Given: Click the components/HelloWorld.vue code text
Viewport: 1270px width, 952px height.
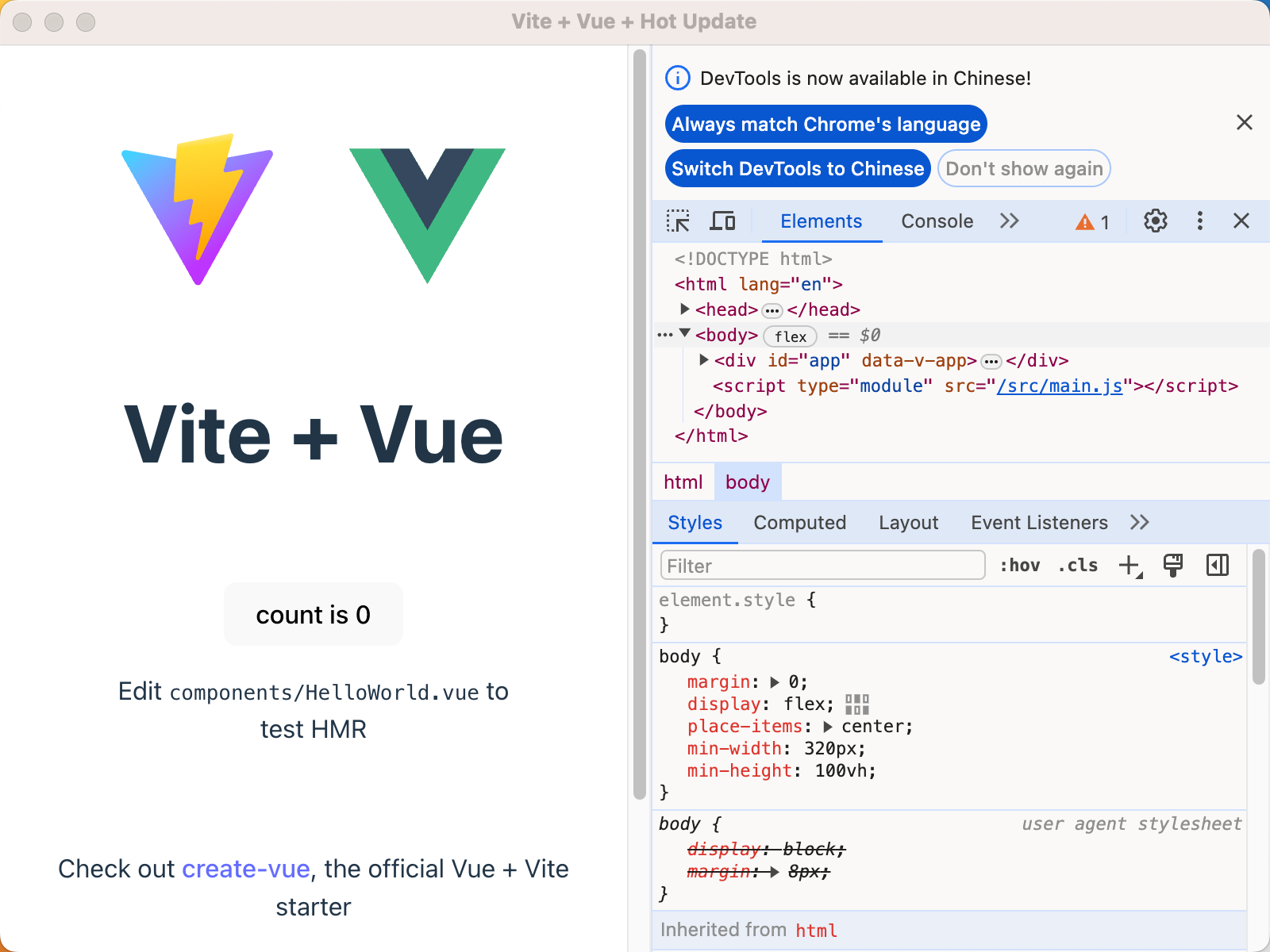Looking at the screenshot, I should [324, 692].
